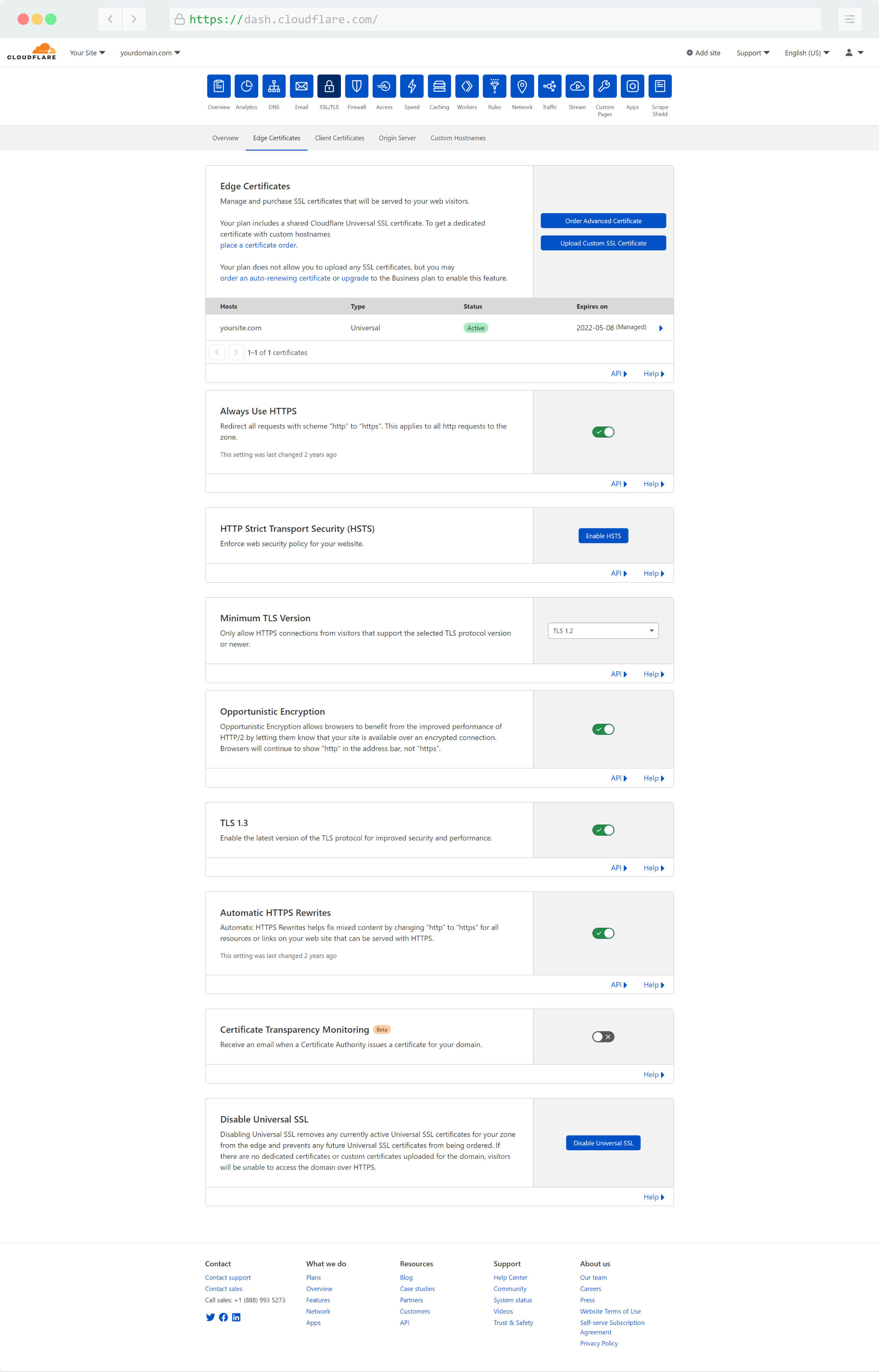Enable Certificate Transparency Monitoring switch
Image resolution: width=879 pixels, height=1372 pixels.
pyautogui.click(x=603, y=1036)
